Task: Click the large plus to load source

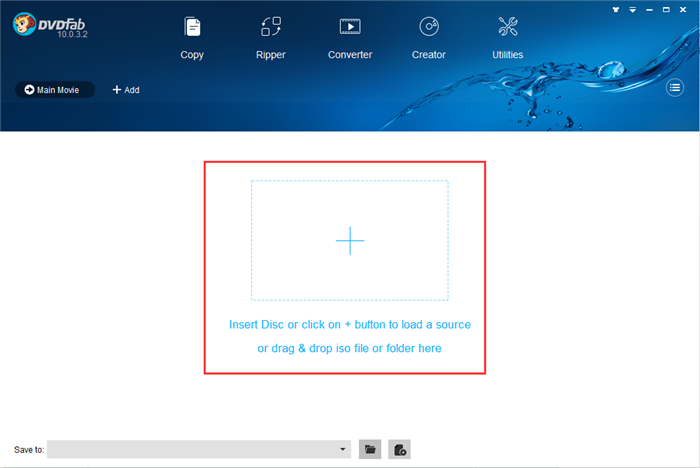Action: [x=350, y=240]
